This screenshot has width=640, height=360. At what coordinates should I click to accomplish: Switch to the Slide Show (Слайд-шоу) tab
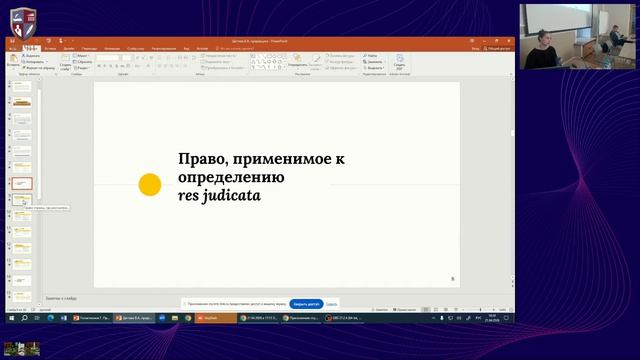135,48
